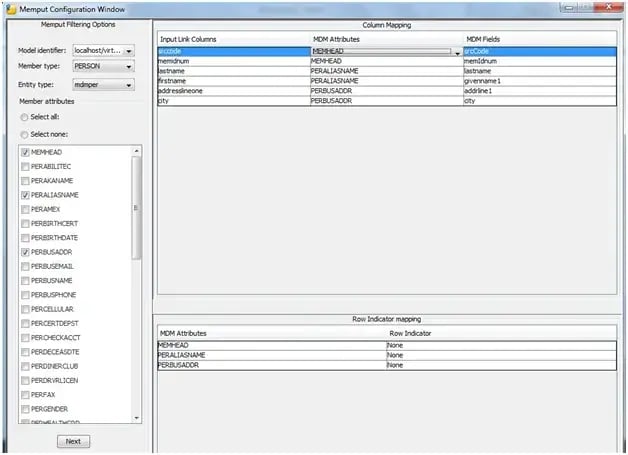This screenshot has width=628, height=455.
Task: Click the member attributes scrollbar thumb
Action: pyautogui.click(x=137, y=207)
